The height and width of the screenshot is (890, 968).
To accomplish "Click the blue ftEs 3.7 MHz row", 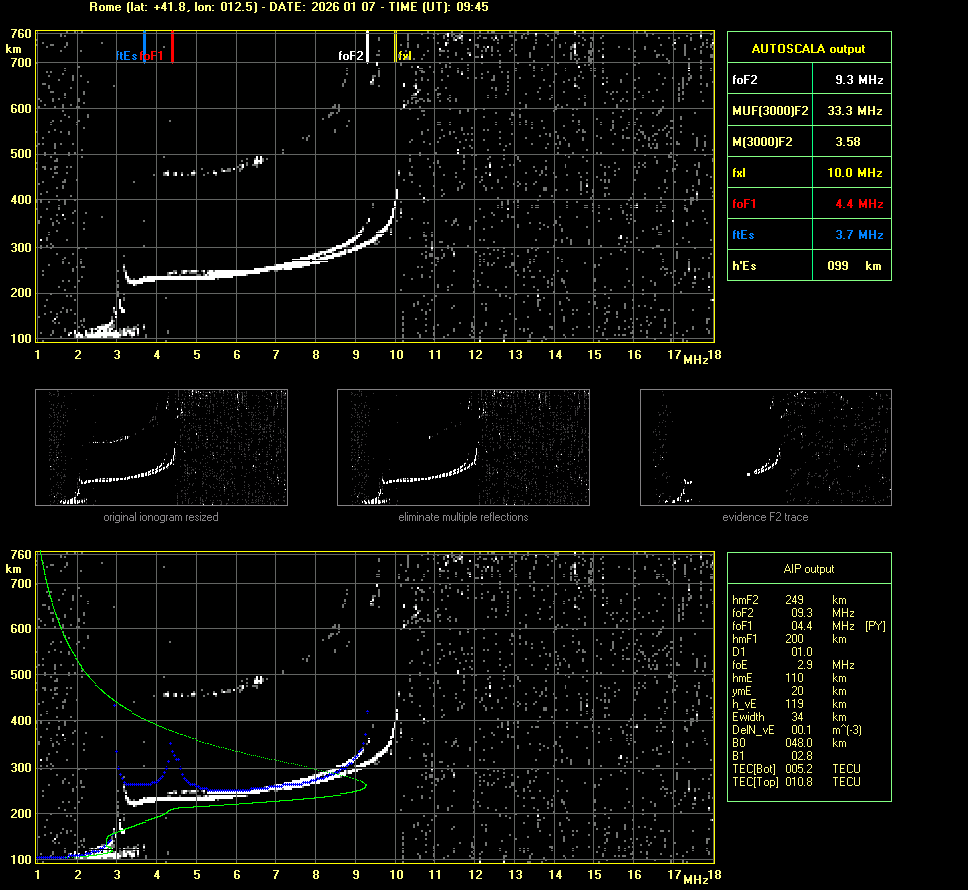I will click(x=808, y=235).
